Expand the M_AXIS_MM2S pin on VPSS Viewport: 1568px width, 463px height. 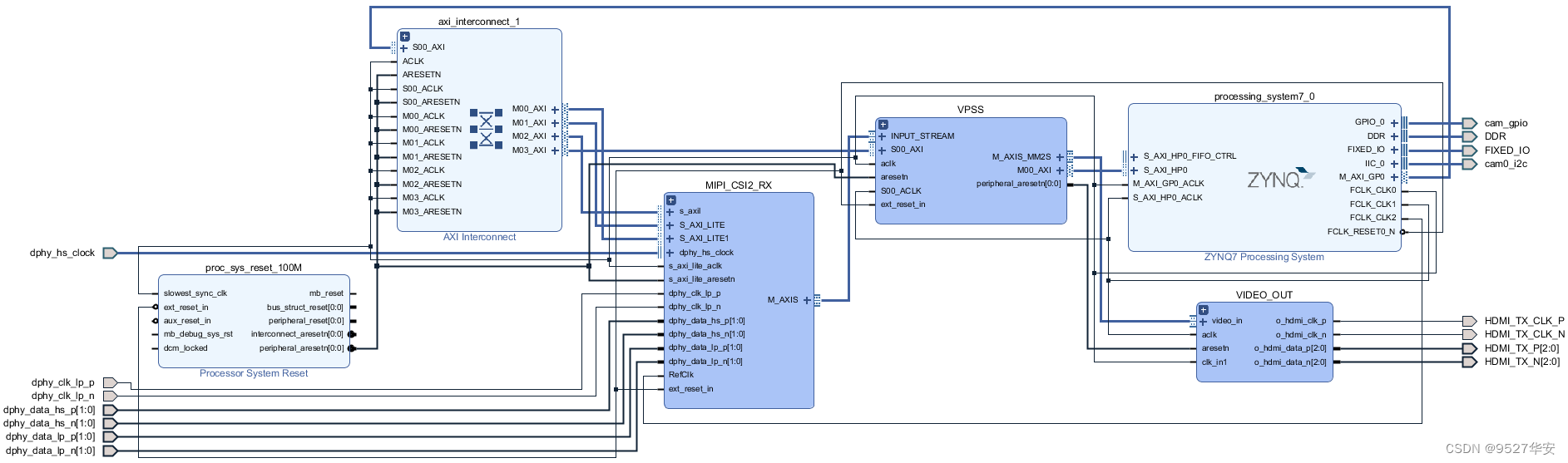1060,157
